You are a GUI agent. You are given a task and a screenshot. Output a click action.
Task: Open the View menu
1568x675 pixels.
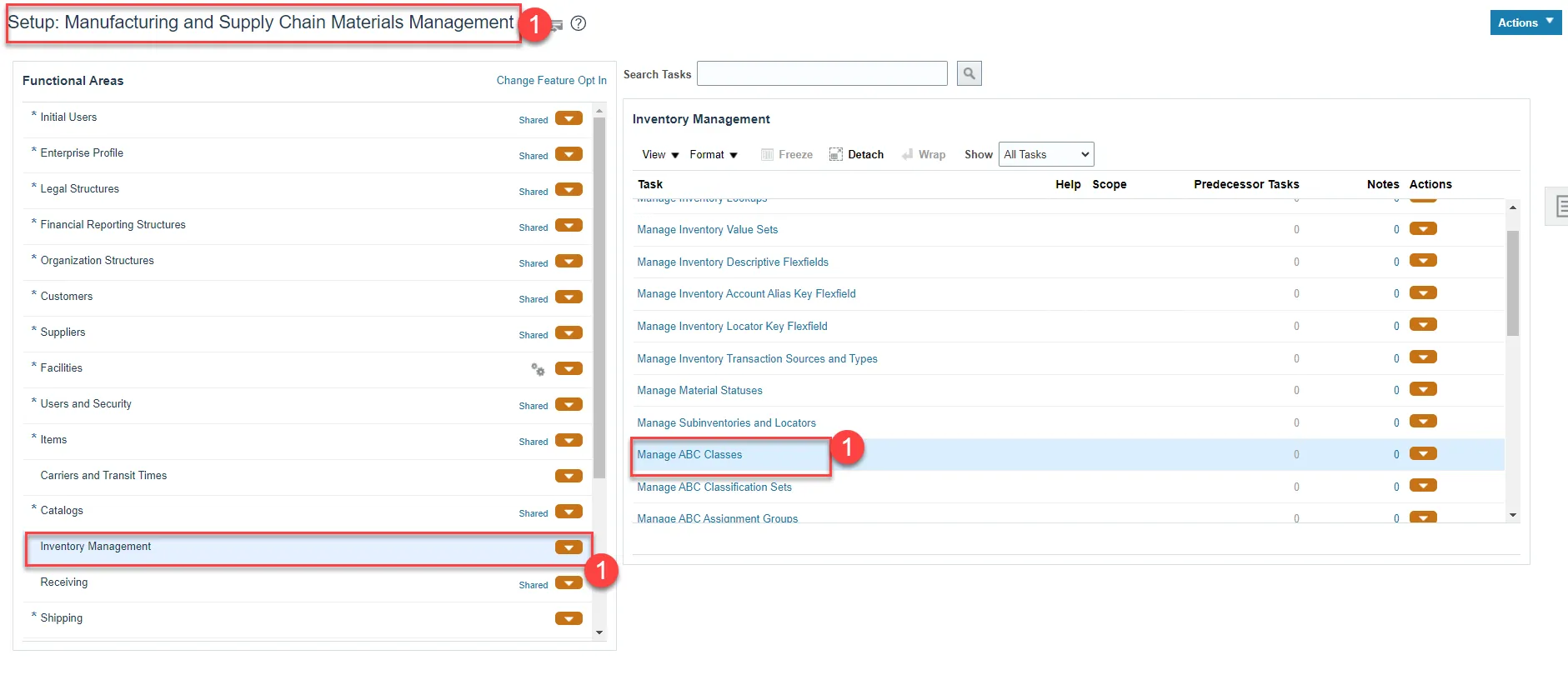pos(660,155)
